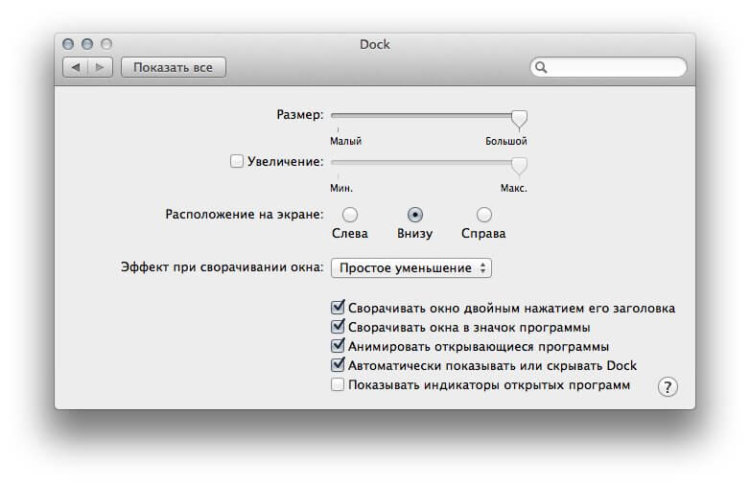The width and height of the screenshot is (750, 485).
Task: Open the Простое уменьшение effect dropdown
Action: pos(412,268)
